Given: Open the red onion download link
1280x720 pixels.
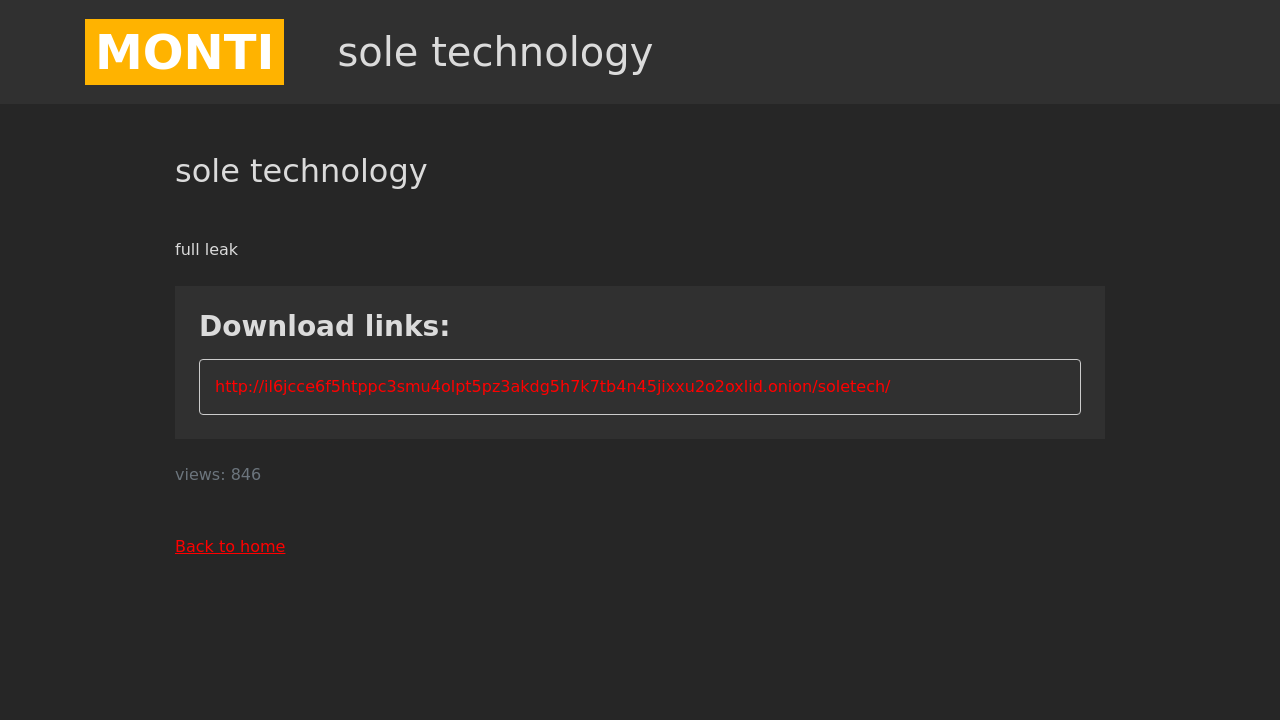Looking at the screenshot, I should pyautogui.click(x=552, y=386).
